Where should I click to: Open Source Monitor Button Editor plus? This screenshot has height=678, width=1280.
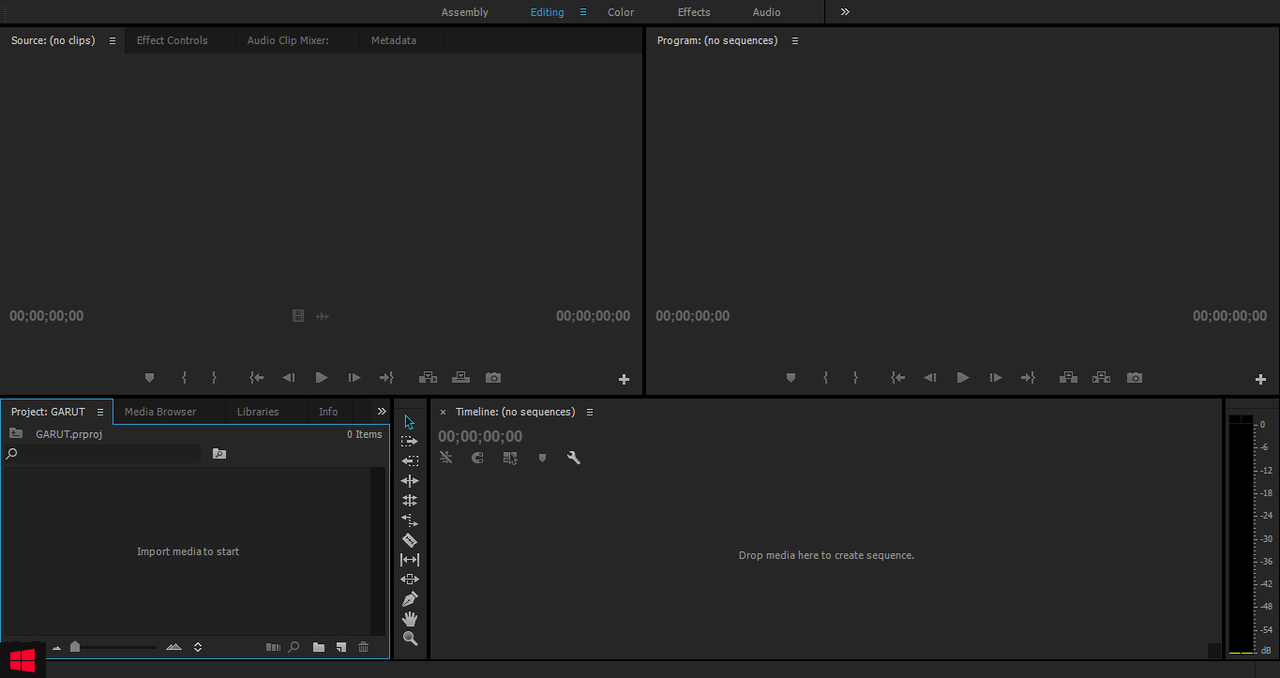pos(624,379)
